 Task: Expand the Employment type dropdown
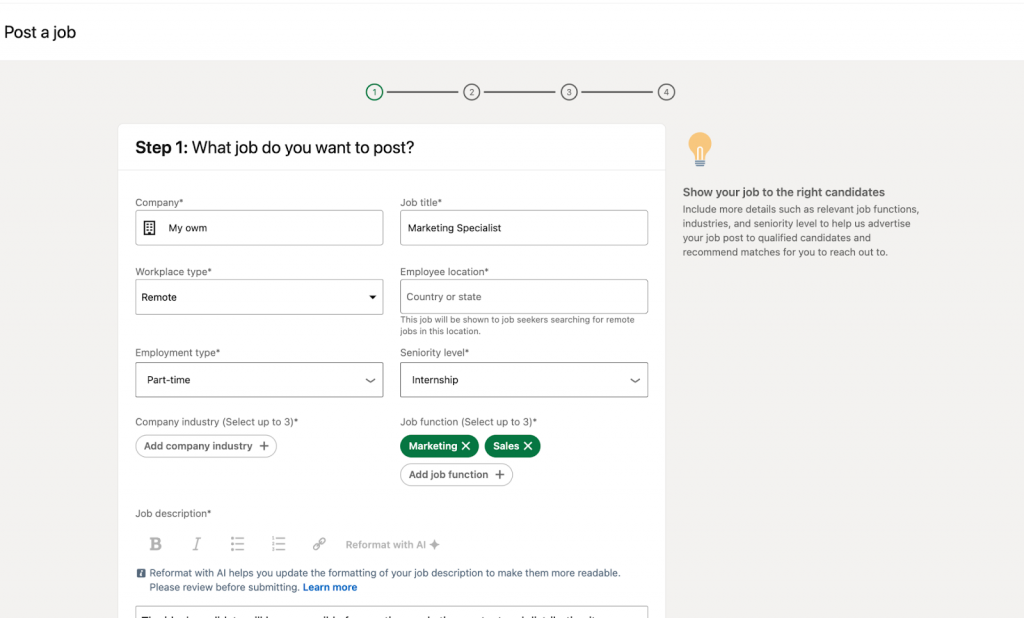point(259,380)
